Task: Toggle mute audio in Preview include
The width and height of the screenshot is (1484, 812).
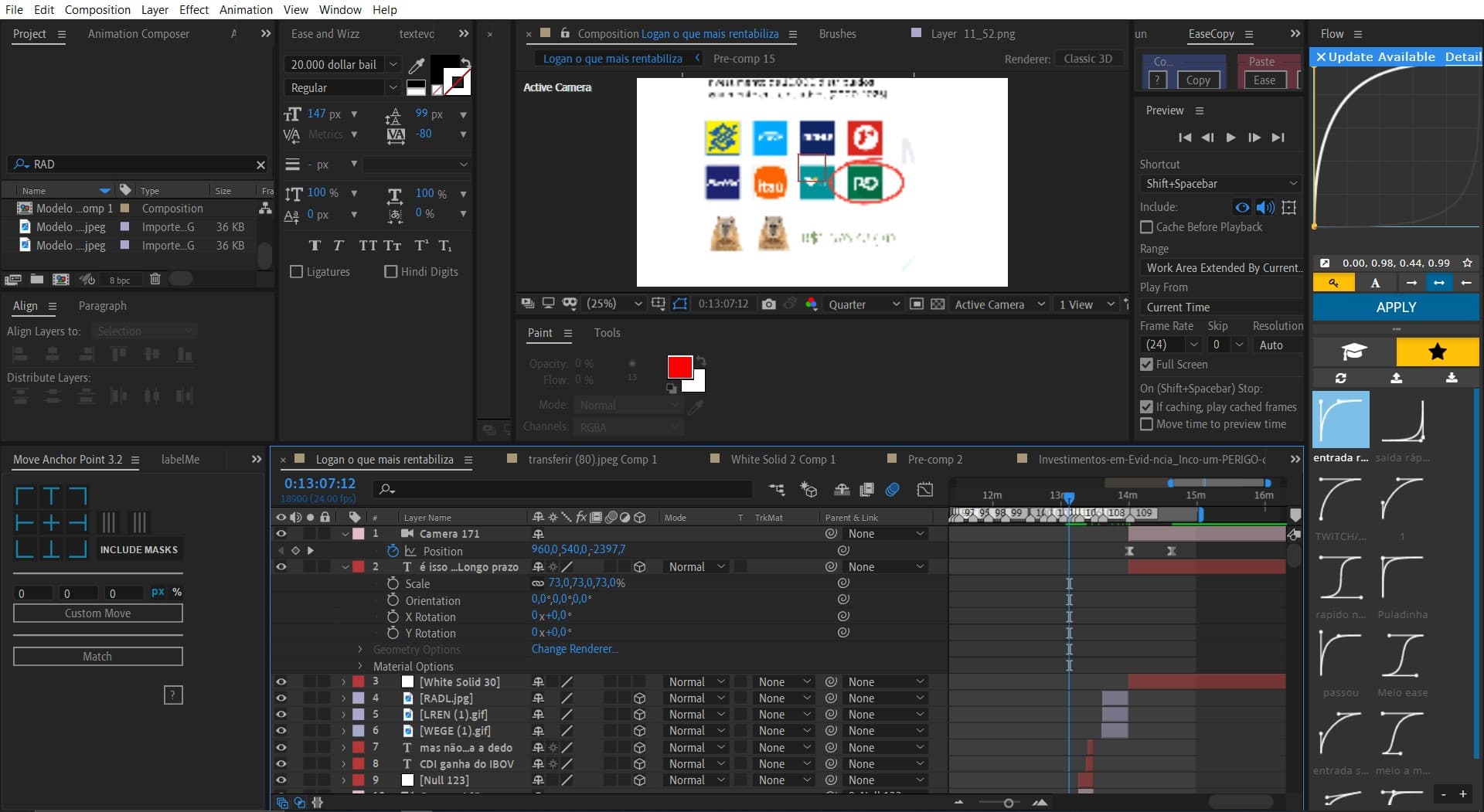Action: 1265,207
